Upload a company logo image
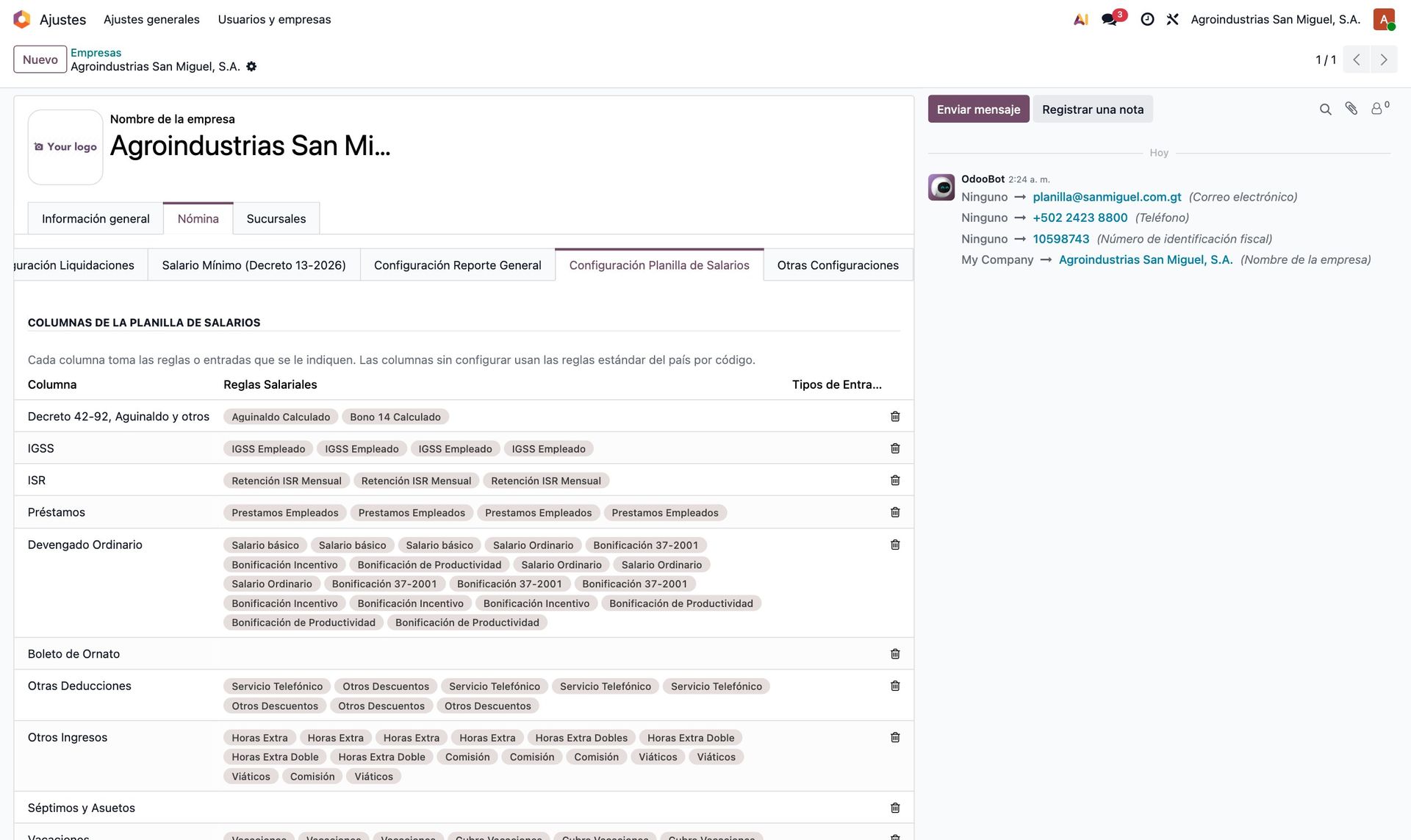Image resolution: width=1411 pixels, height=840 pixels. pyautogui.click(x=65, y=147)
